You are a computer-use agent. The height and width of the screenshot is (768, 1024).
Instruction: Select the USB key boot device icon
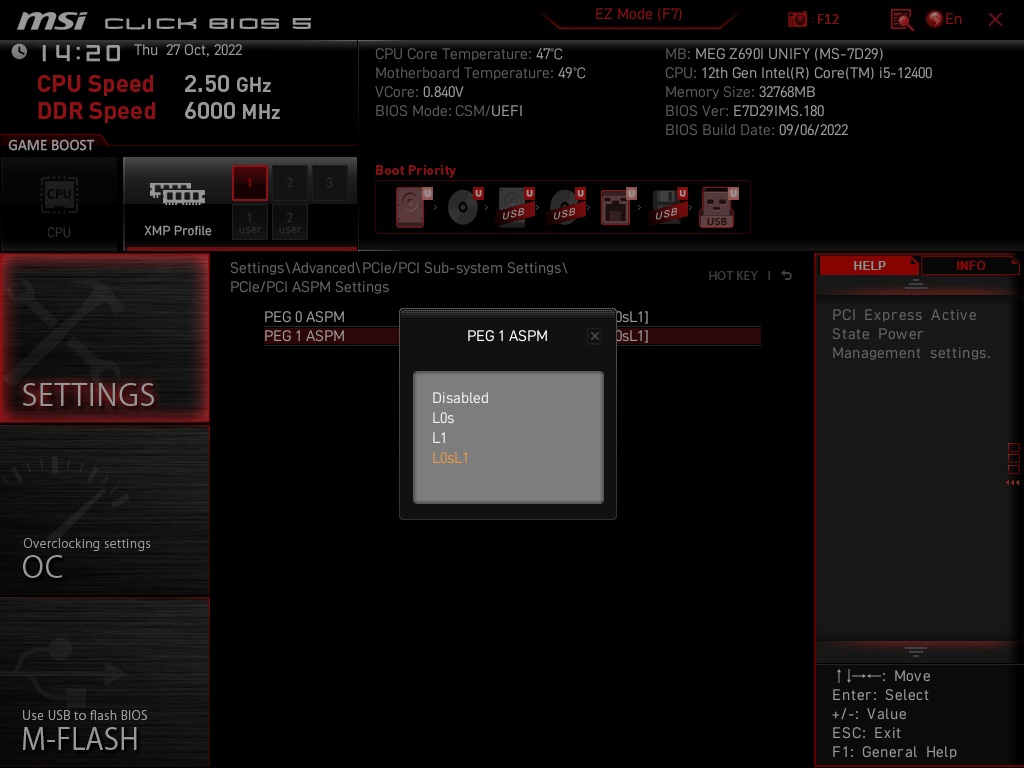pos(718,207)
